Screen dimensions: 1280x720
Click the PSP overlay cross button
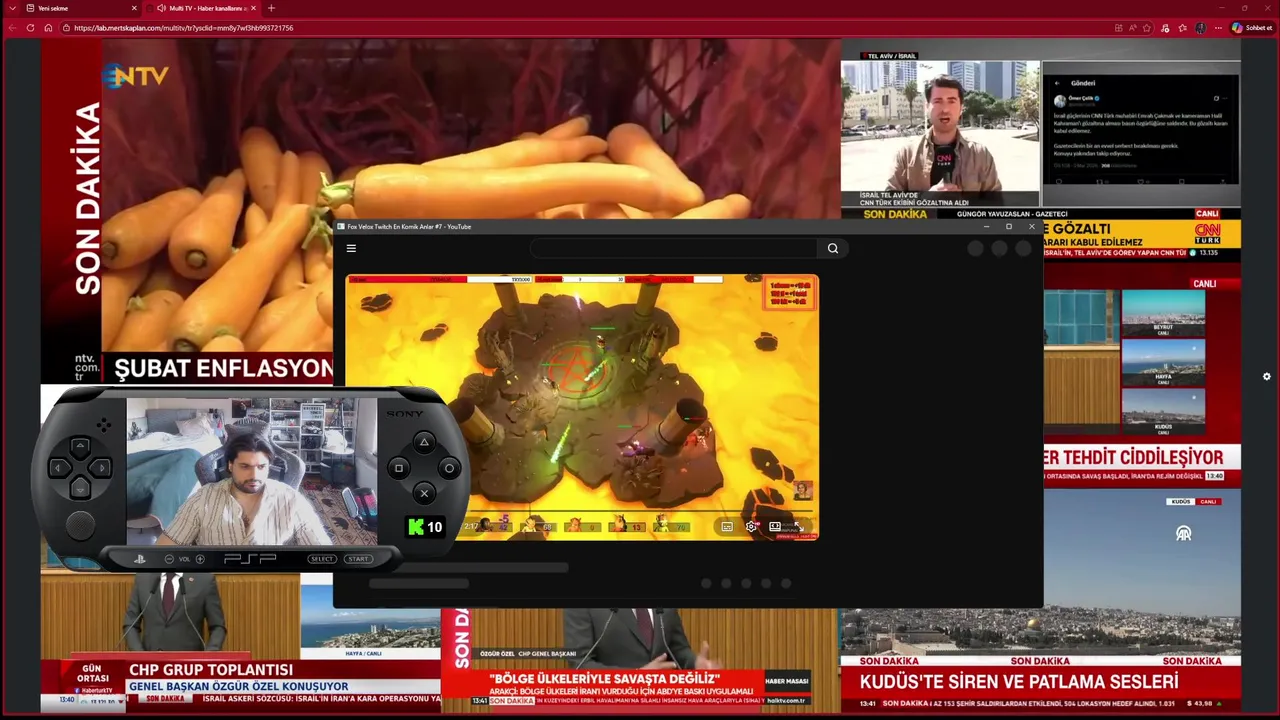pos(424,493)
